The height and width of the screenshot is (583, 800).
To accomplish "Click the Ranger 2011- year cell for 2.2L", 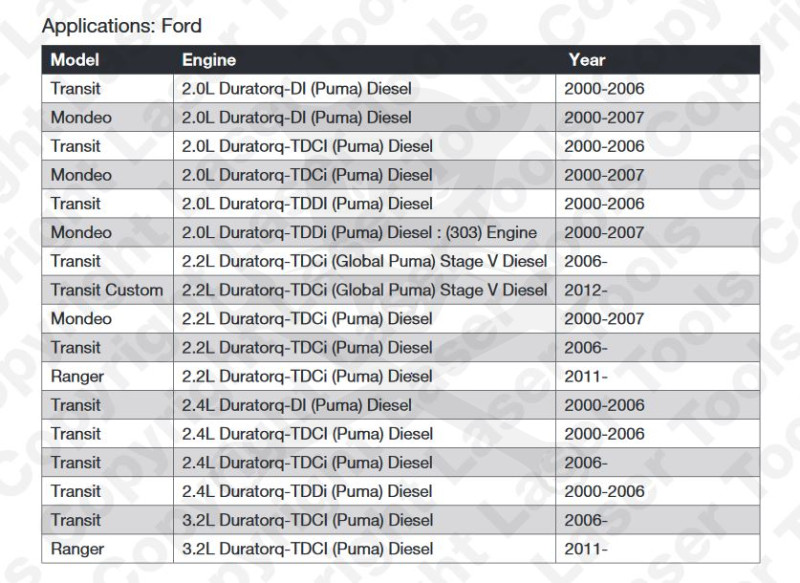I will click(x=658, y=376).
